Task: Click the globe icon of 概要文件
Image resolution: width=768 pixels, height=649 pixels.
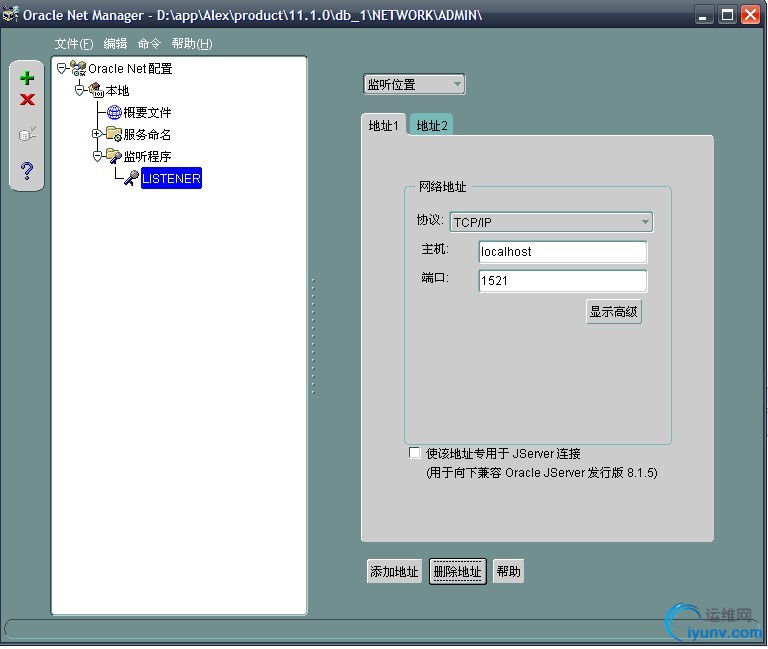Action: 114,112
